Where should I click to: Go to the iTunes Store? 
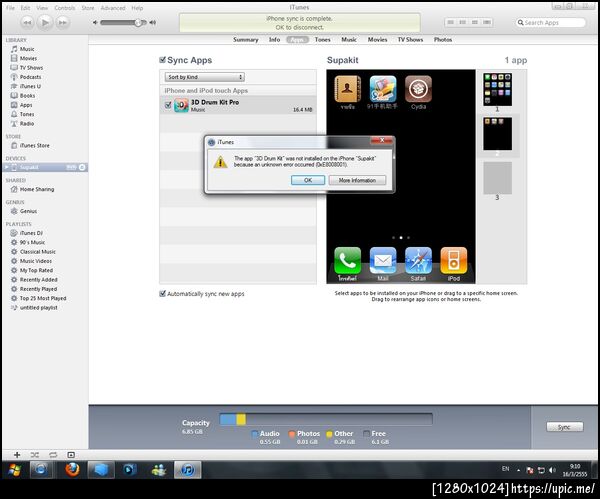tap(34, 145)
